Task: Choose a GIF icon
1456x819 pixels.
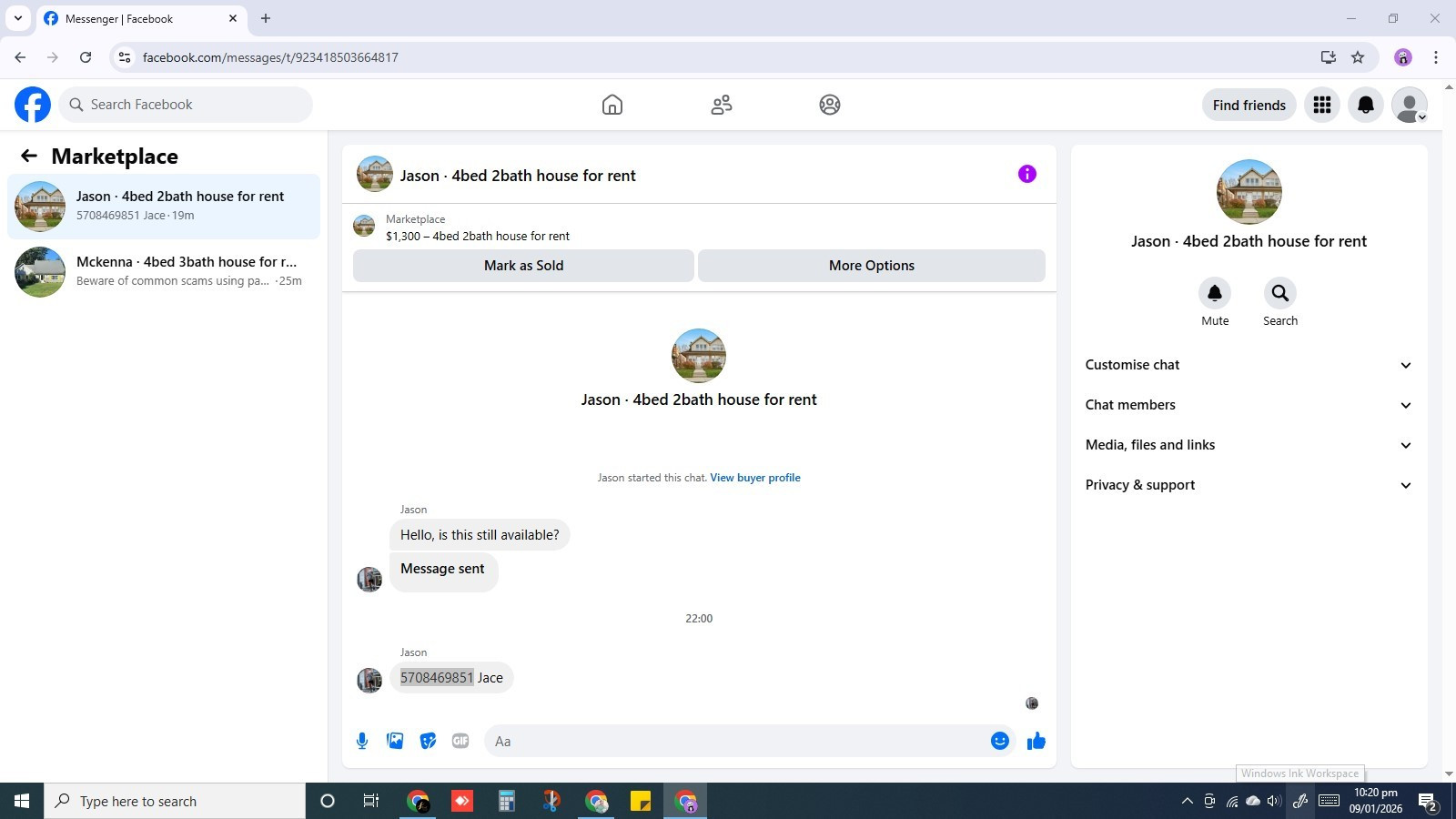Action: click(460, 741)
